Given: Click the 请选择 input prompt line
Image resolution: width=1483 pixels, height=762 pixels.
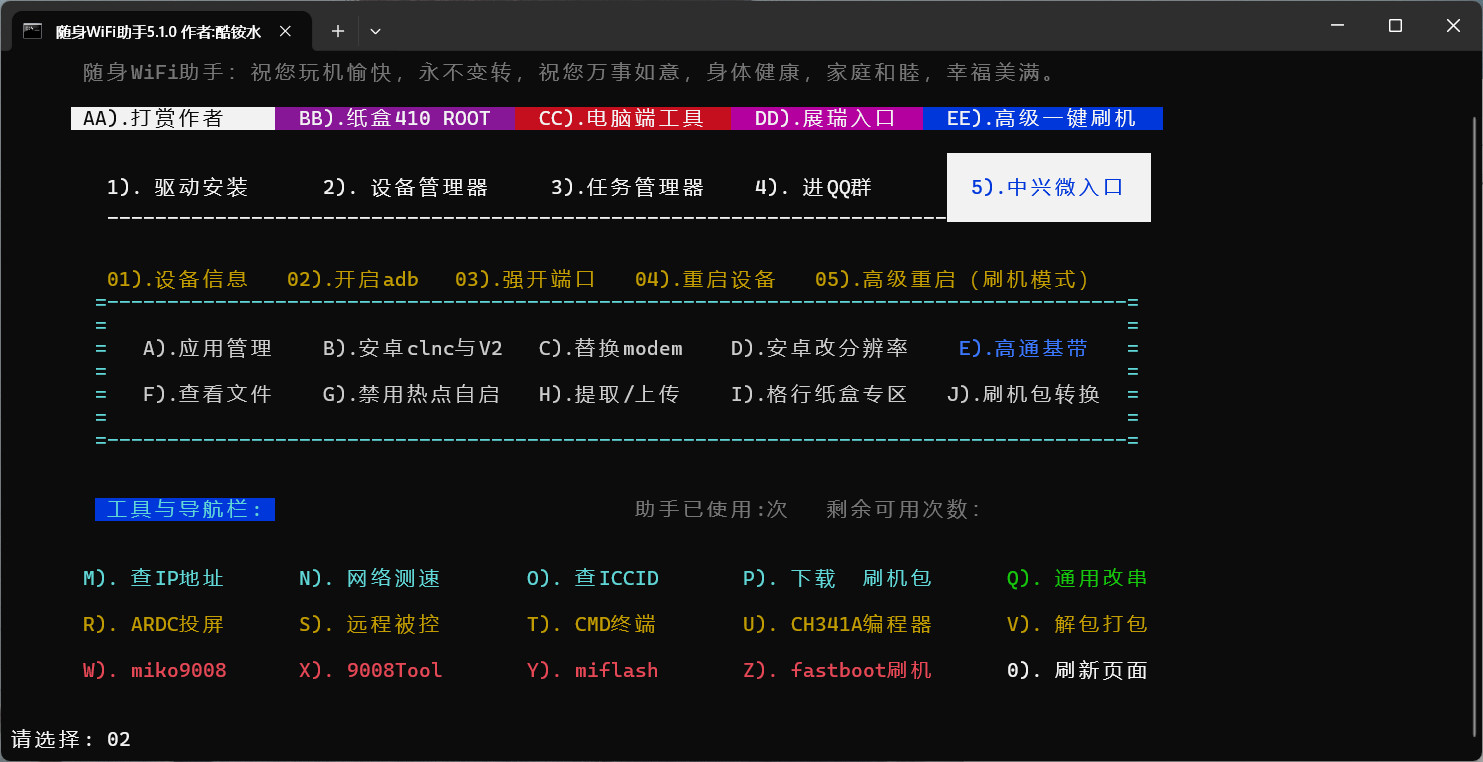Looking at the screenshot, I should [x=70, y=740].
